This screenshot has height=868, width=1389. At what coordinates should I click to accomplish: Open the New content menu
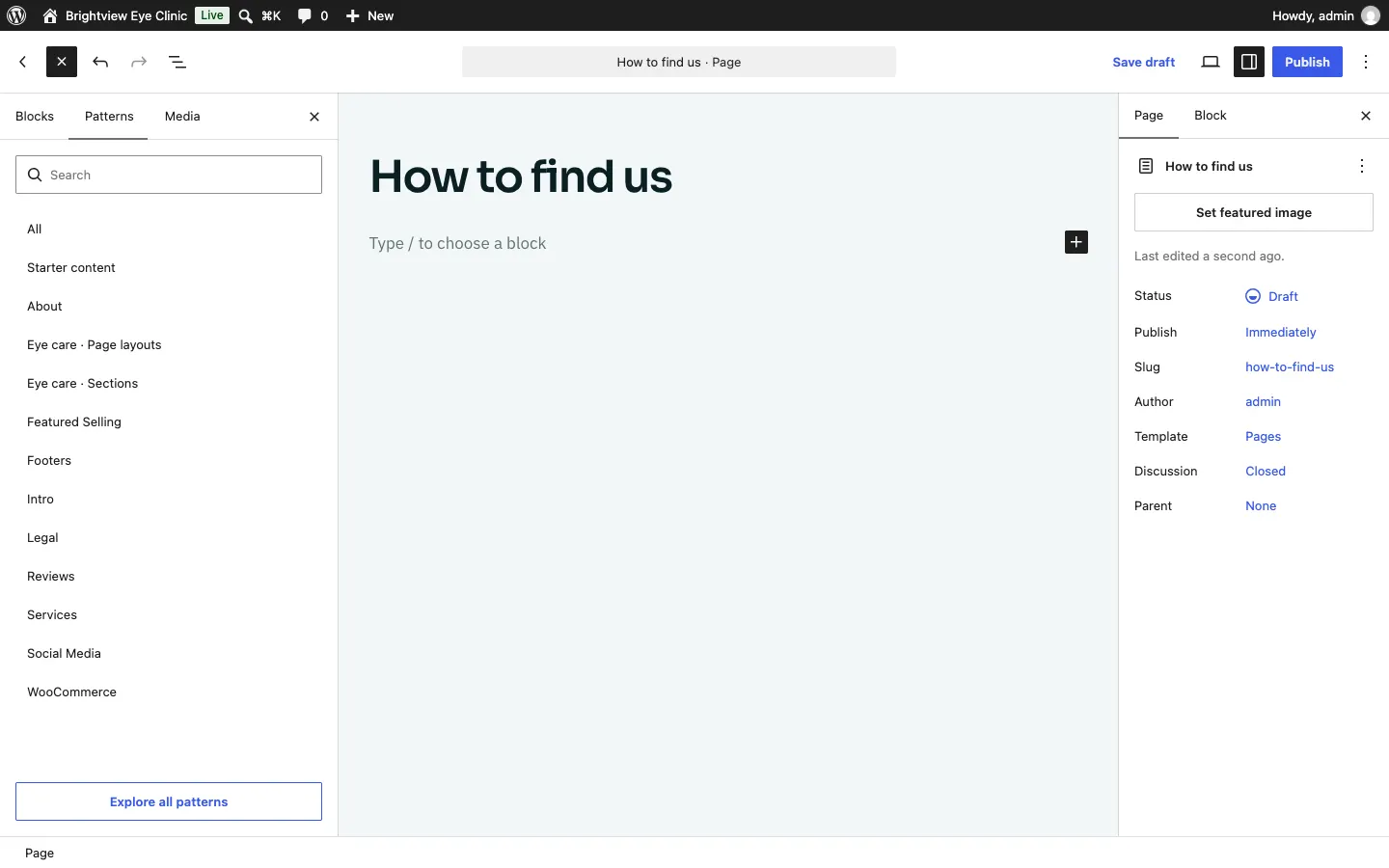coord(370,15)
